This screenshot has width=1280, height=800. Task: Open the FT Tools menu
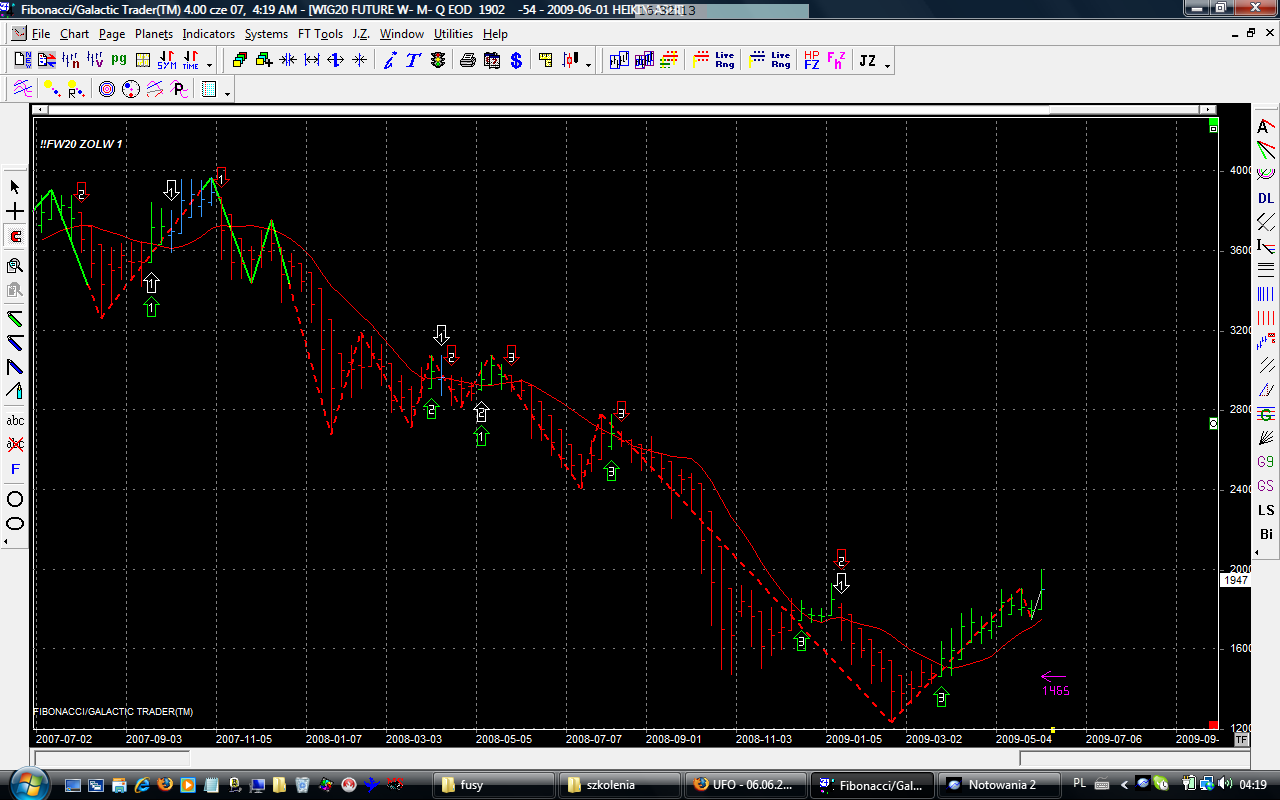point(320,34)
